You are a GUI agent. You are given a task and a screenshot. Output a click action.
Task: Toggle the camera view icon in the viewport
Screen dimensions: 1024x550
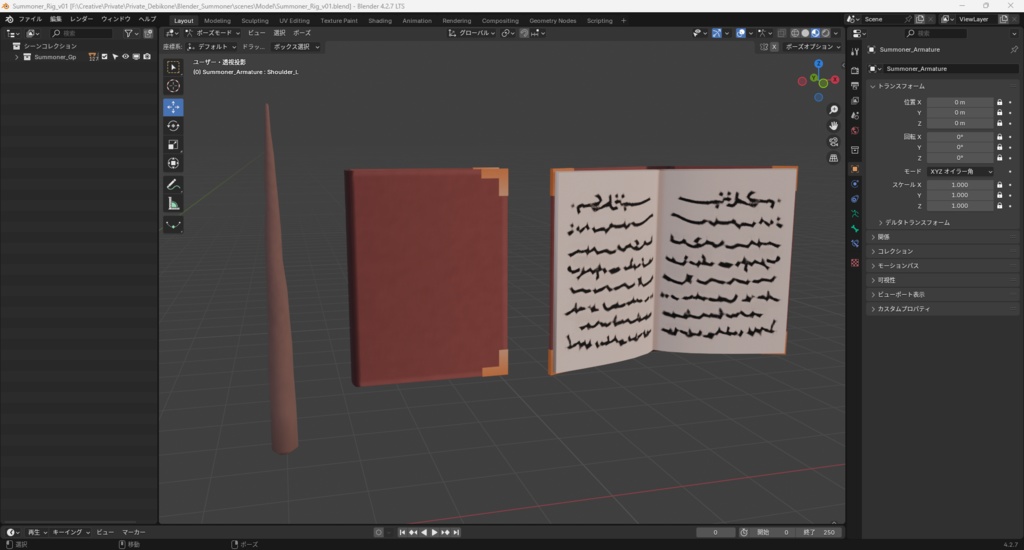point(833,142)
